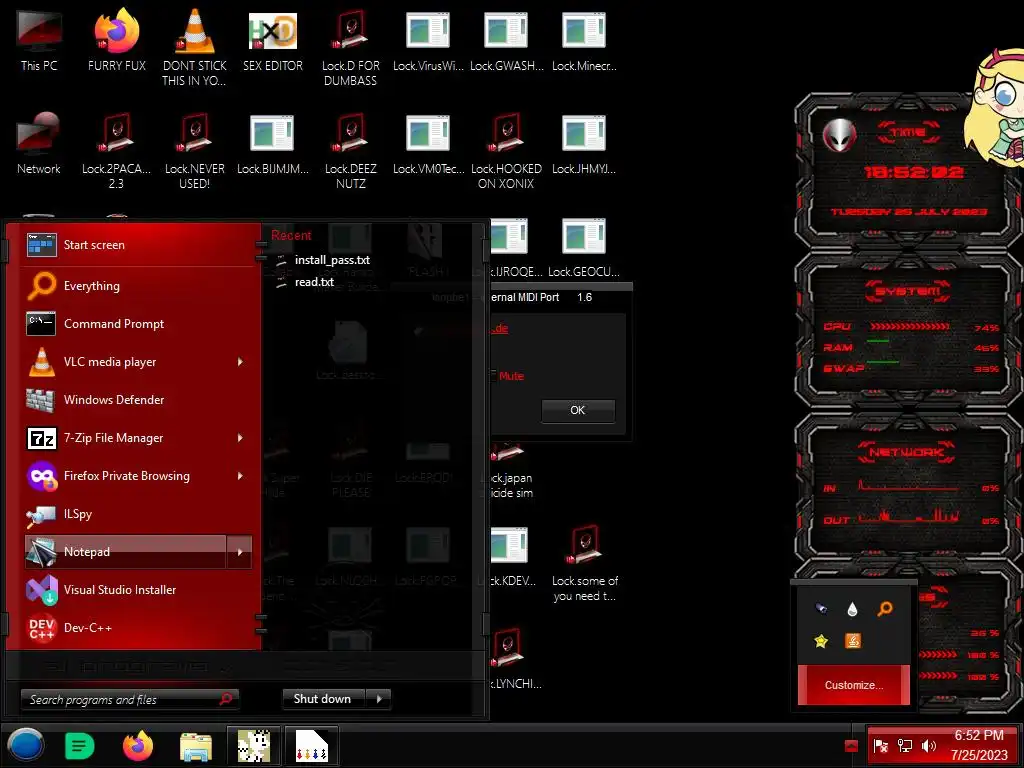Viewport: 1024px width, 768px height.
Task: Click the pixelated dog taskbar app
Action: coord(253,746)
